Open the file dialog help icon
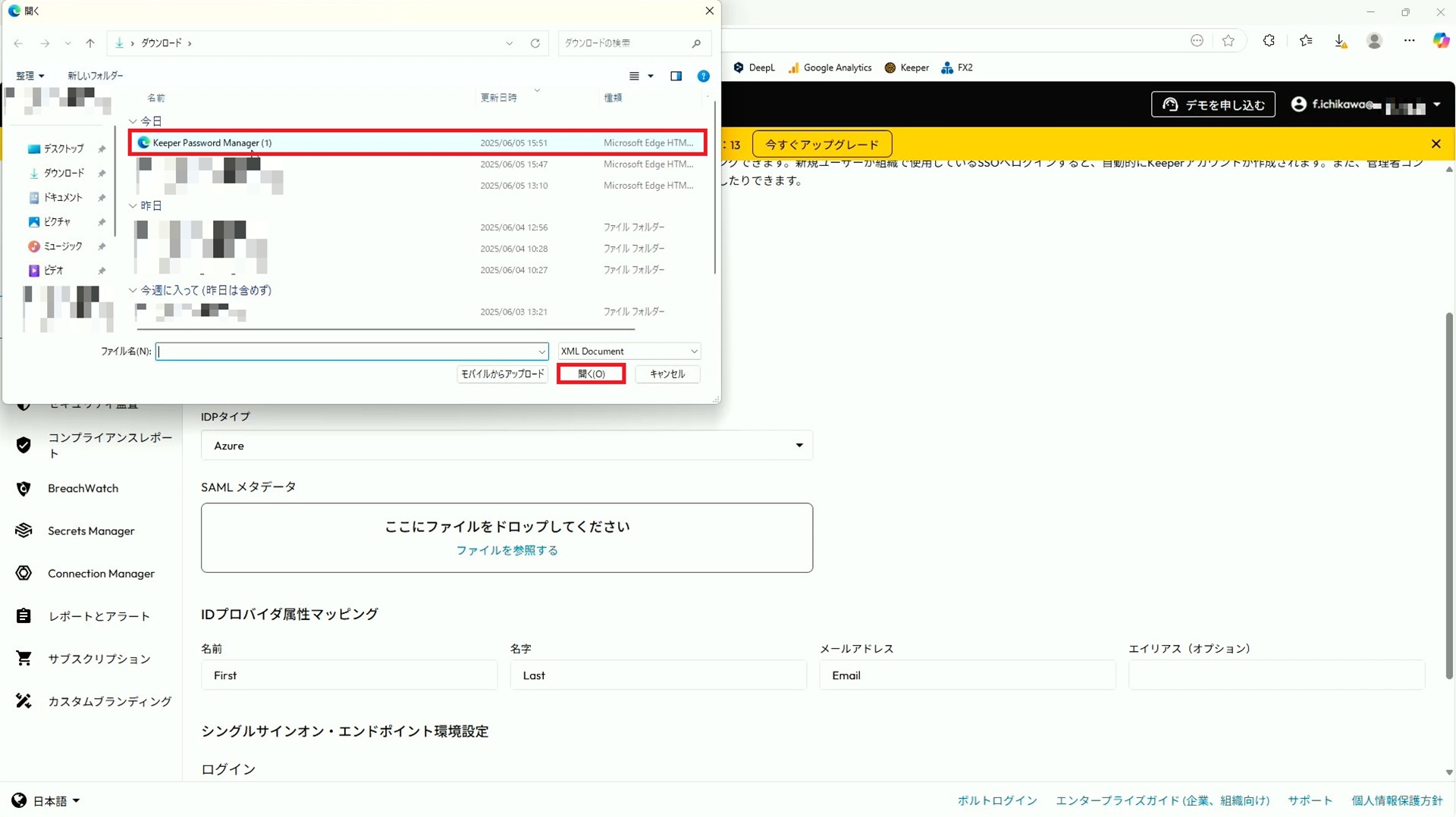Image resolution: width=1456 pixels, height=817 pixels. [703, 76]
